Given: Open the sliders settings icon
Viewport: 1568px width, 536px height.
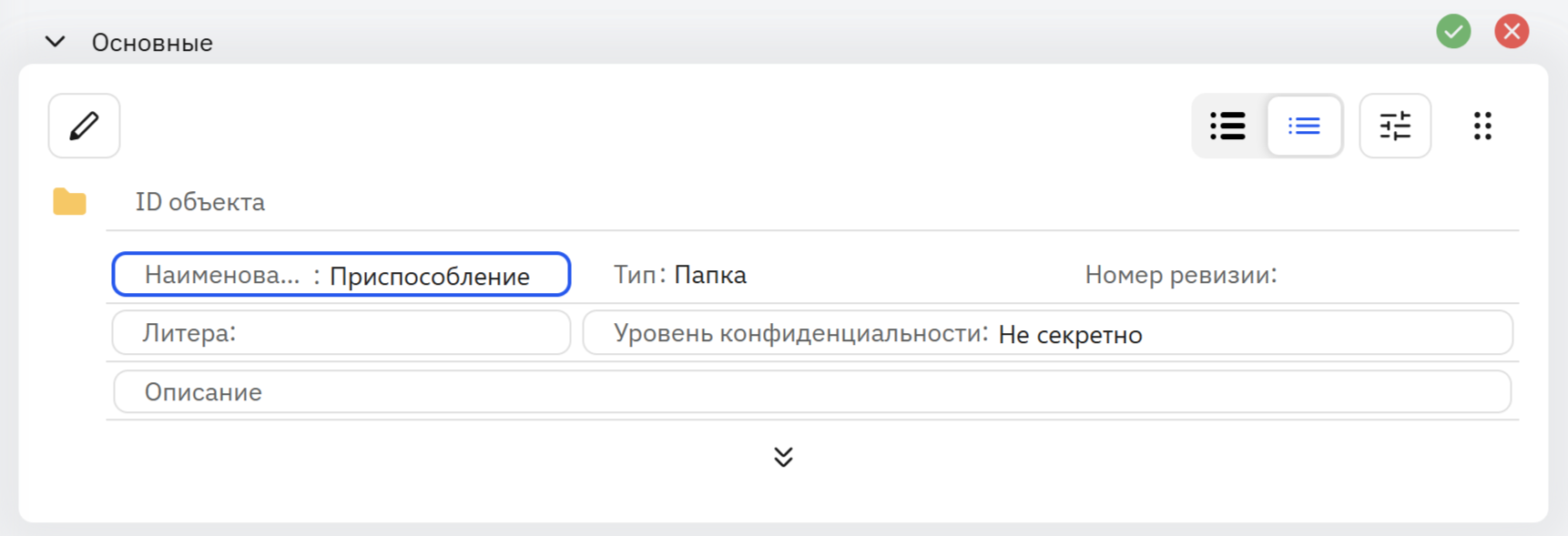Looking at the screenshot, I should click(x=1395, y=126).
